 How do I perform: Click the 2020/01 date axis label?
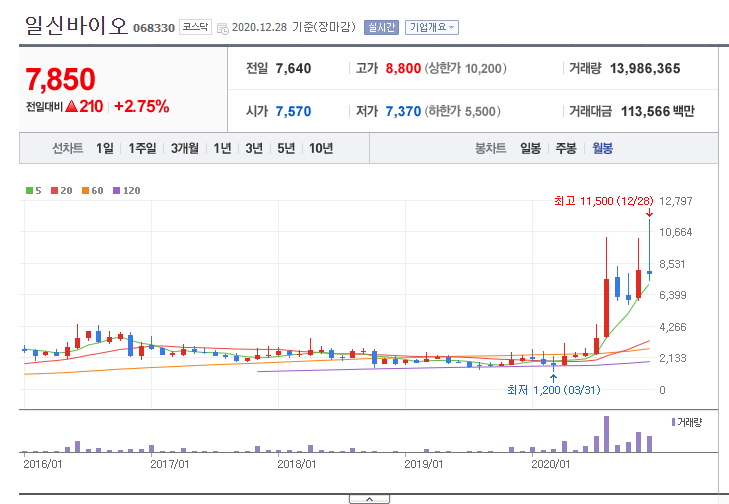coord(550,464)
